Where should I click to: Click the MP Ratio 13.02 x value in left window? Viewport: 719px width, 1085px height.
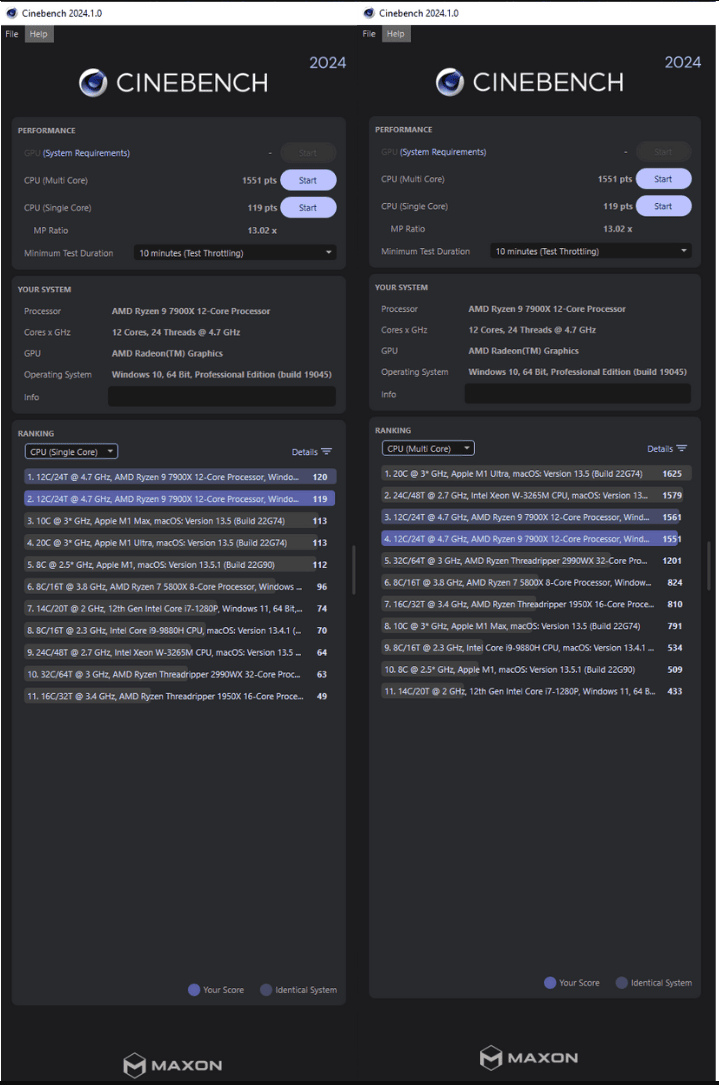(x=262, y=230)
